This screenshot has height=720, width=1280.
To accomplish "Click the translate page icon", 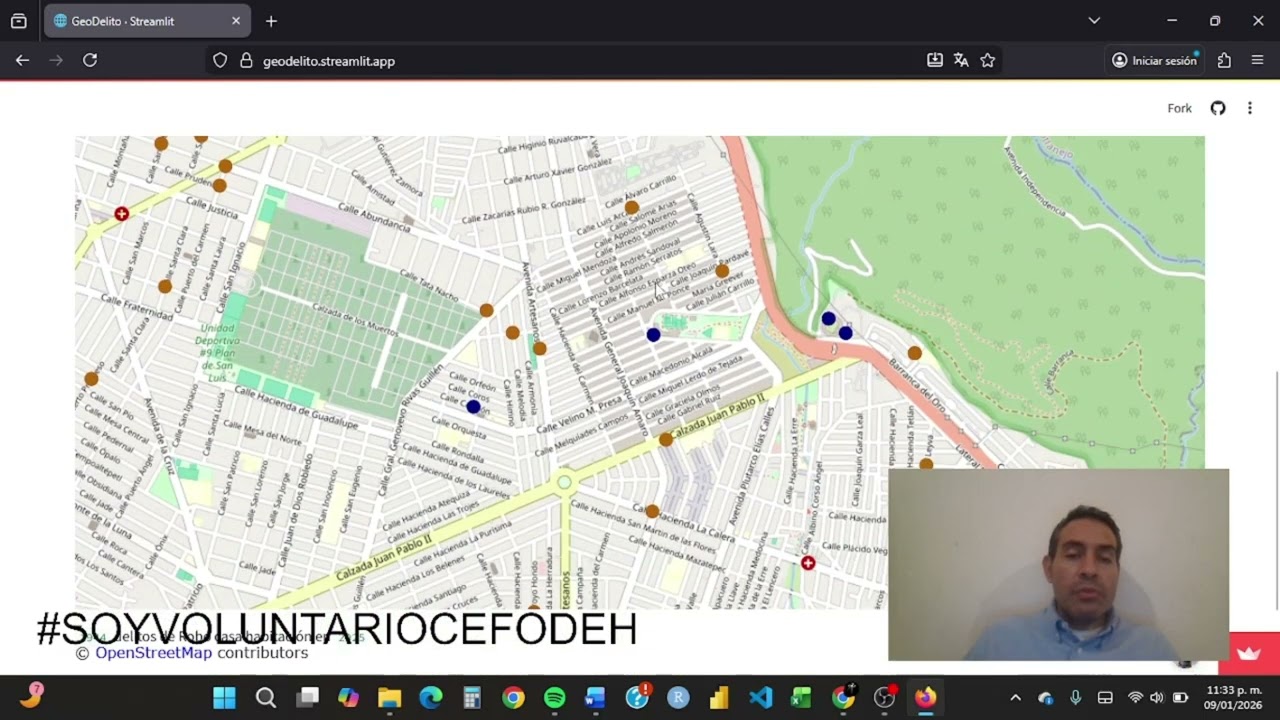I will click(961, 60).
